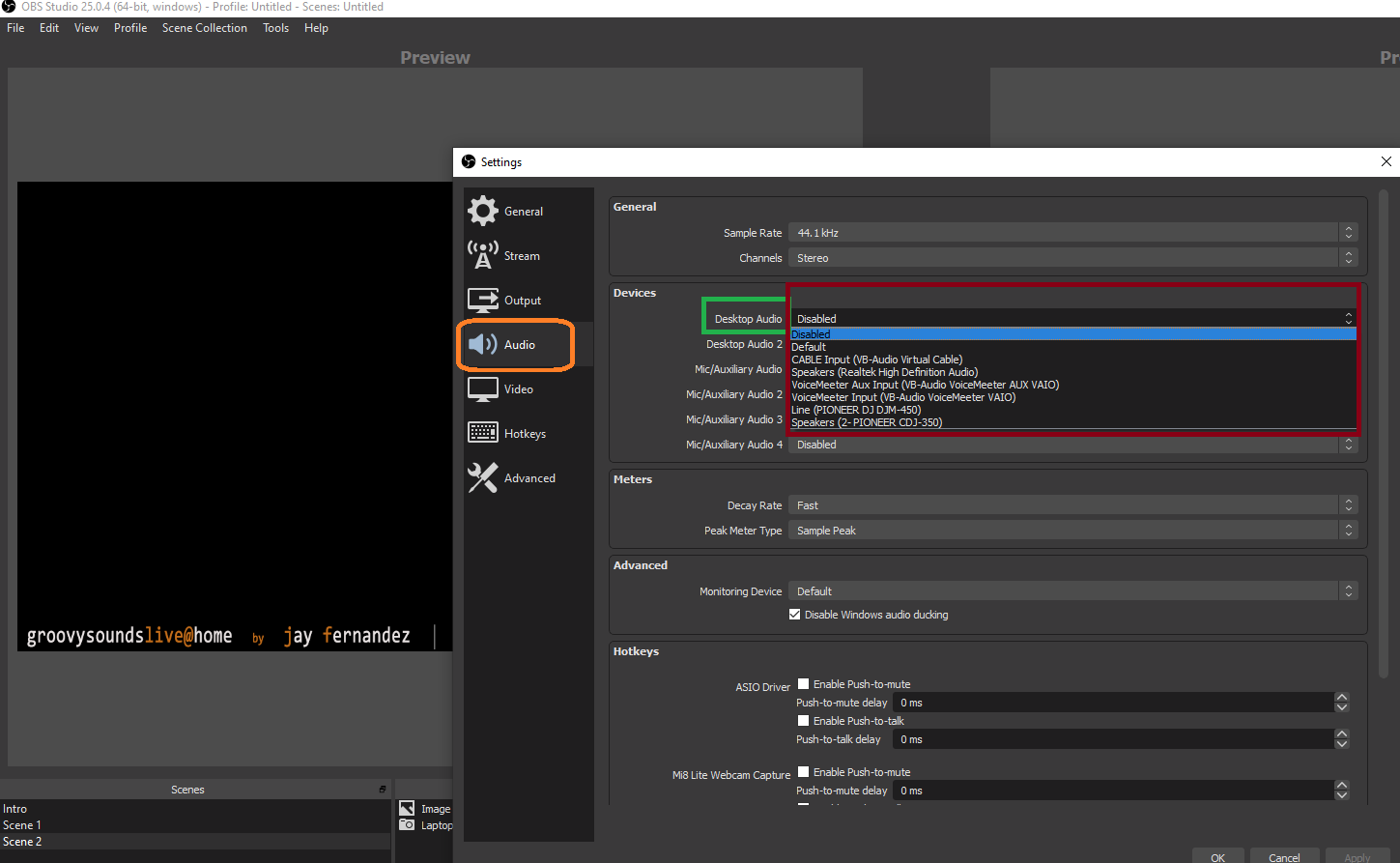The width and height of the screenshot is (1400, 863).
Task: Enable Push-to-talk for ASIO Driver
Action: (x=803, y=721)
